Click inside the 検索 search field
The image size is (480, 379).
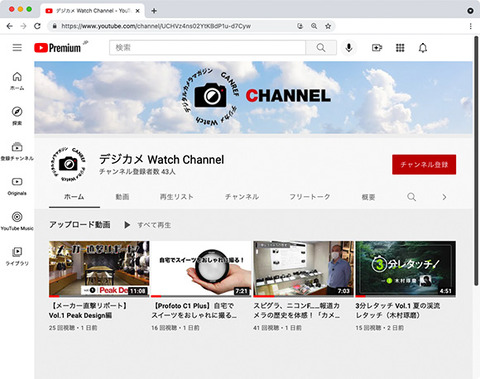click(207, 48)
